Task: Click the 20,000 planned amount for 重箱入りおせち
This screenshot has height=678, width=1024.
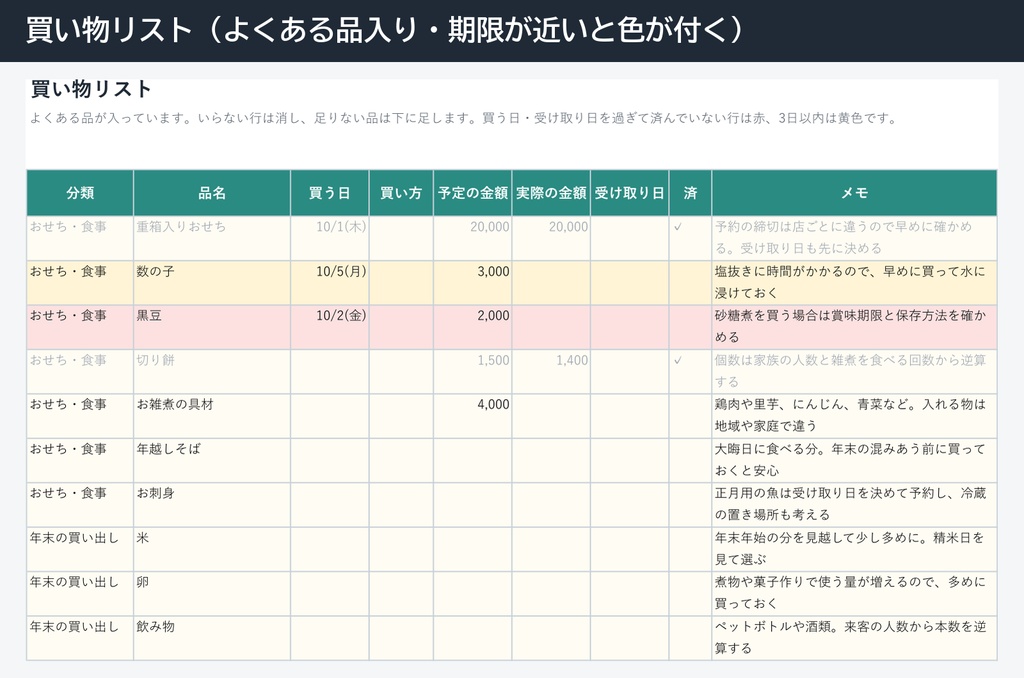Action: click(x=473, y=238)
